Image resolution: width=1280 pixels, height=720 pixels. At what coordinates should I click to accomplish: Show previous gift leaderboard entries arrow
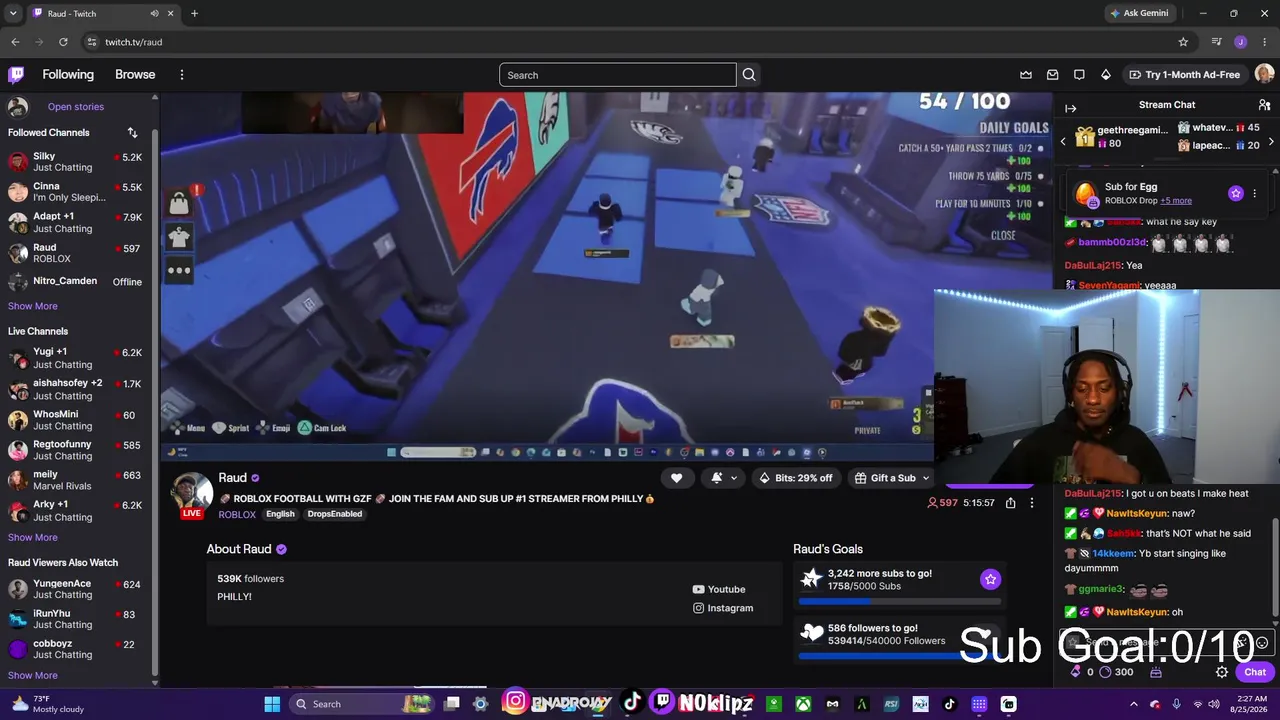pyautogui.click(x=1063, y=142)
